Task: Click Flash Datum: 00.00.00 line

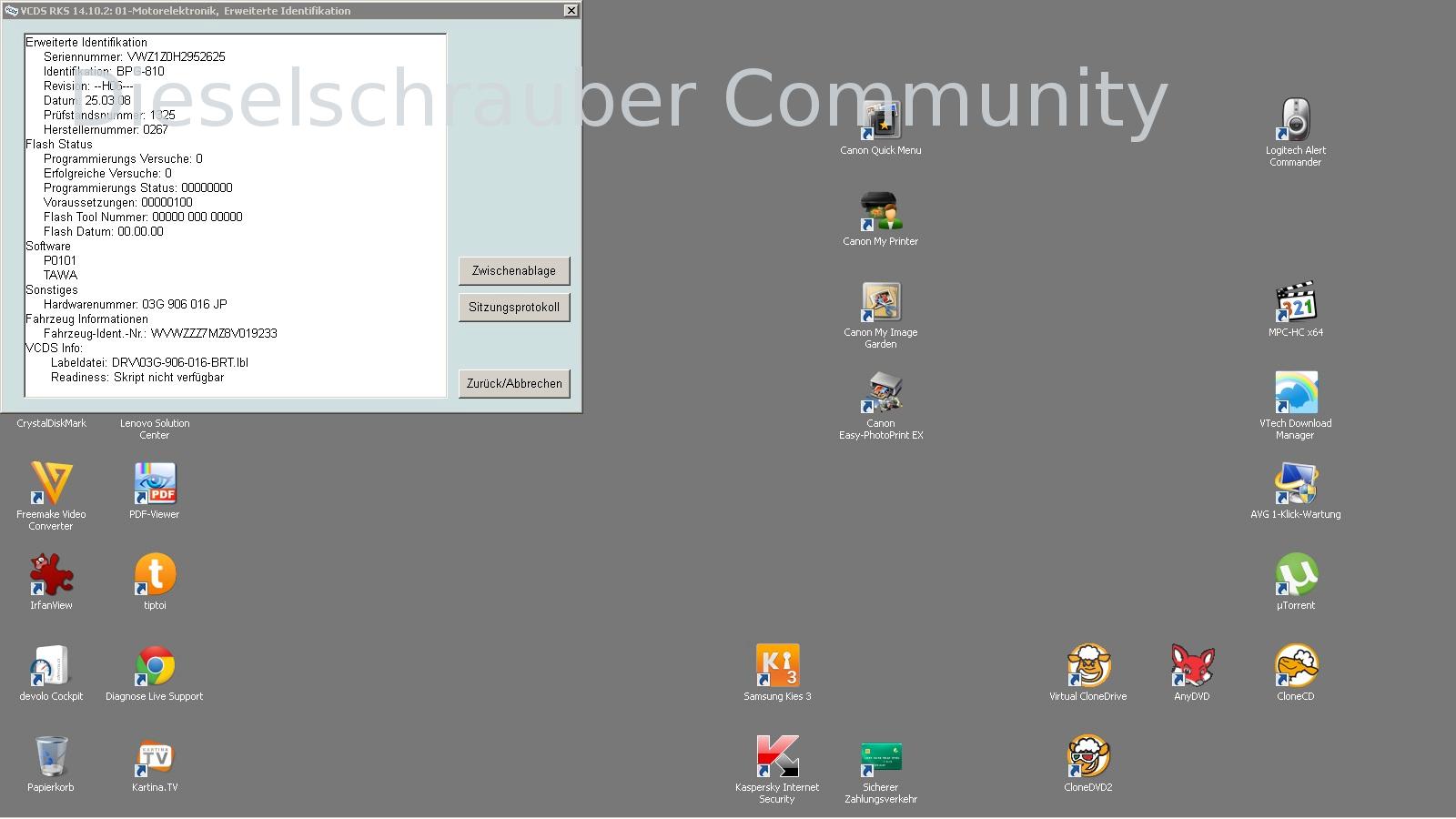Action: point(104,231)
